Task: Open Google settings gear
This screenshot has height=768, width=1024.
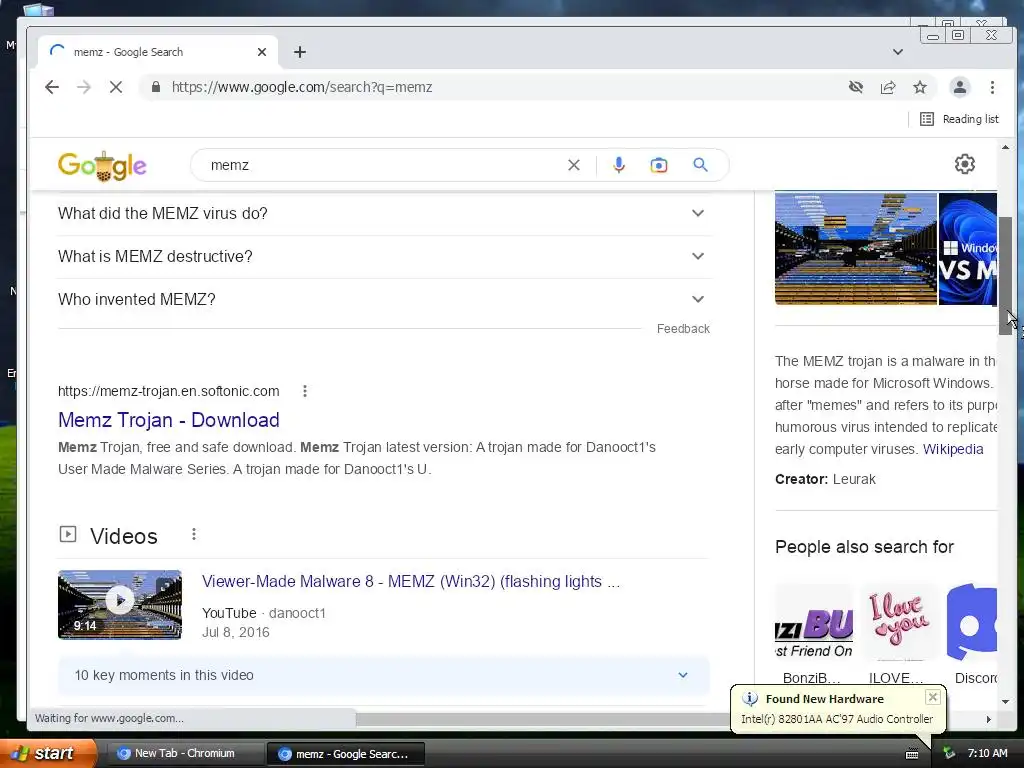Action: 965,164
